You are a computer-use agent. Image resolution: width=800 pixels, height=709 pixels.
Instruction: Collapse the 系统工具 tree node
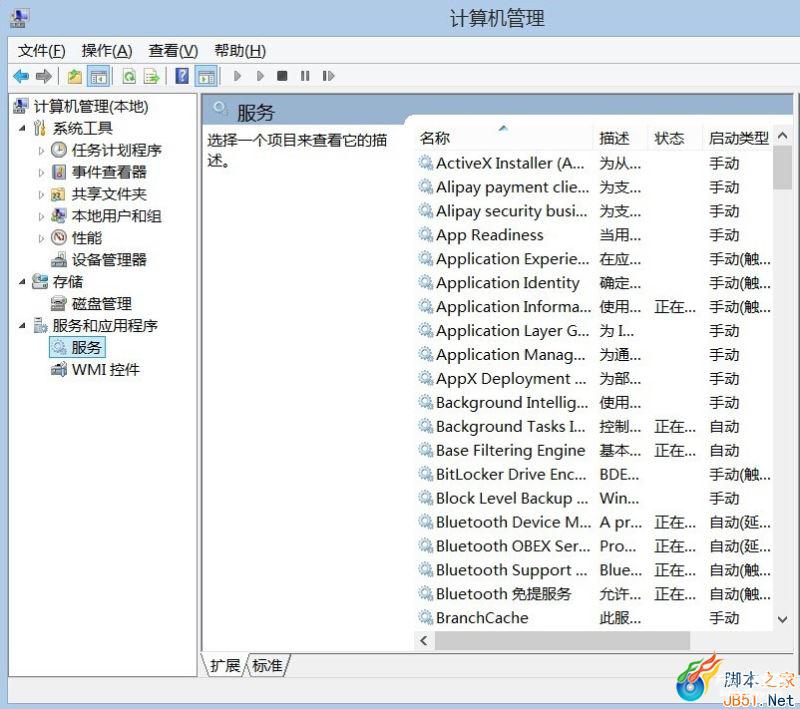(x=22, y=128)
